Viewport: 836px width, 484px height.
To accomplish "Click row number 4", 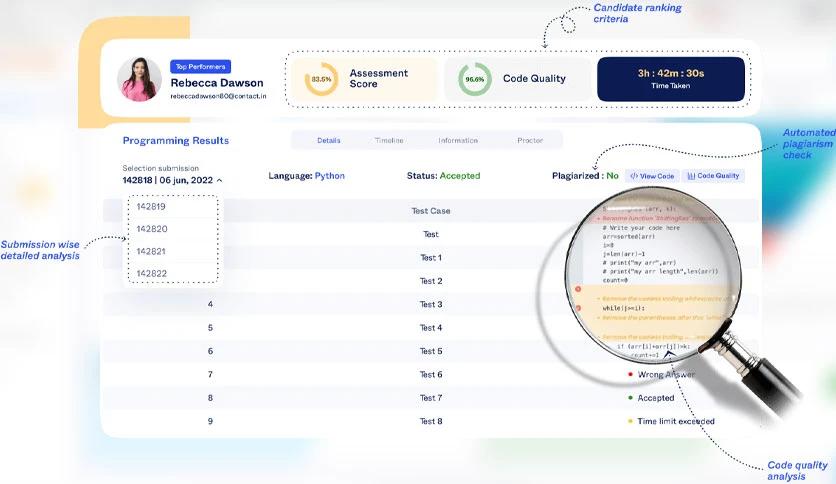I will [x=210, y=304].
